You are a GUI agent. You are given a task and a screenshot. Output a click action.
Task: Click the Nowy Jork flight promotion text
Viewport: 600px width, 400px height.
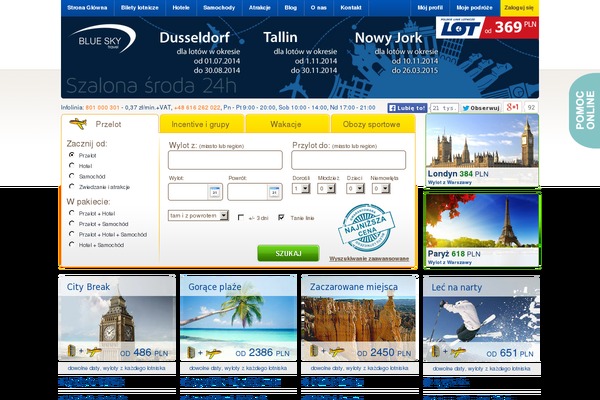click(x=396, y=53)
